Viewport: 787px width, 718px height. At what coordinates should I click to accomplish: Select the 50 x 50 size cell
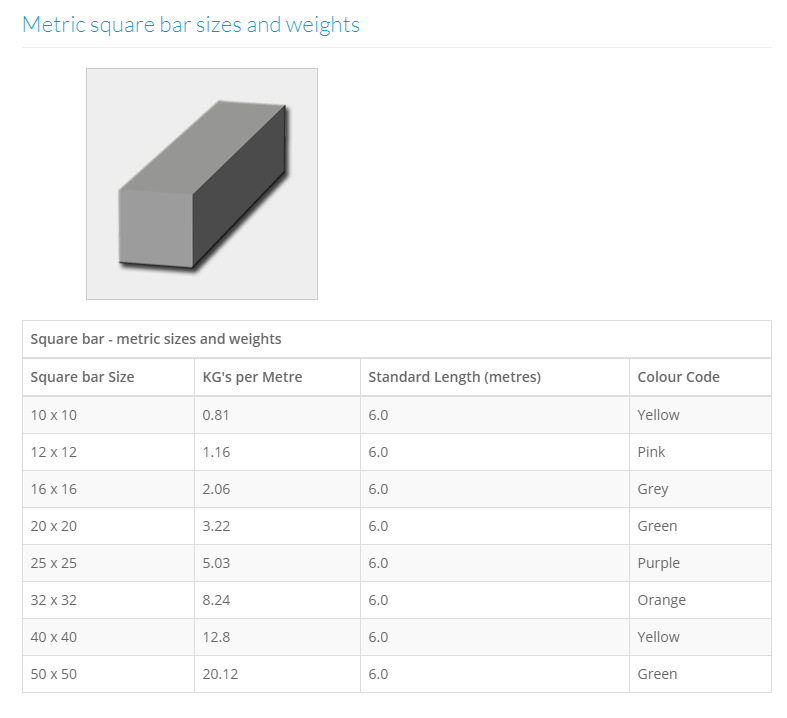tap(54, 674)
